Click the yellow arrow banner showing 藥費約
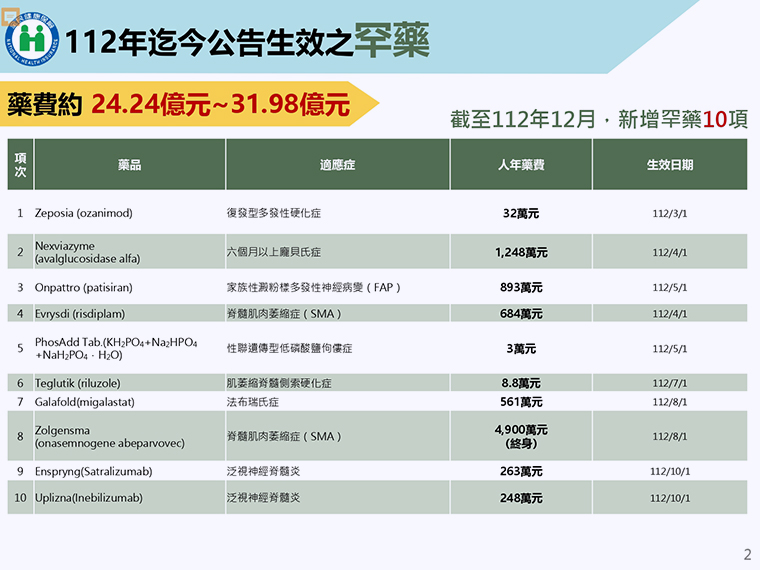Viewport: 760px width, 570px height. click(188, 103)
